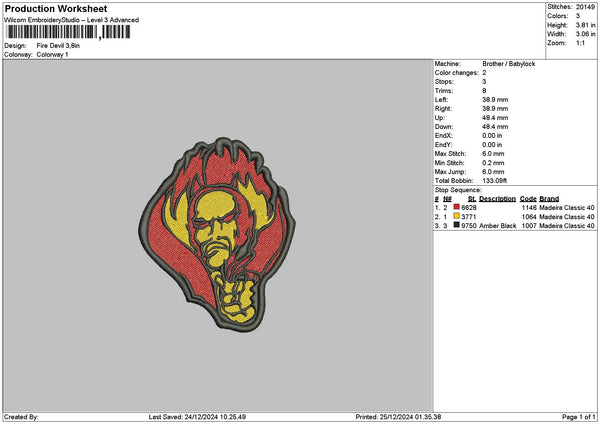Click 'Last Saved: 24/12/2024 10.25.49' footer text
Viewport: 600px width, 424px height.
(197, 417)
